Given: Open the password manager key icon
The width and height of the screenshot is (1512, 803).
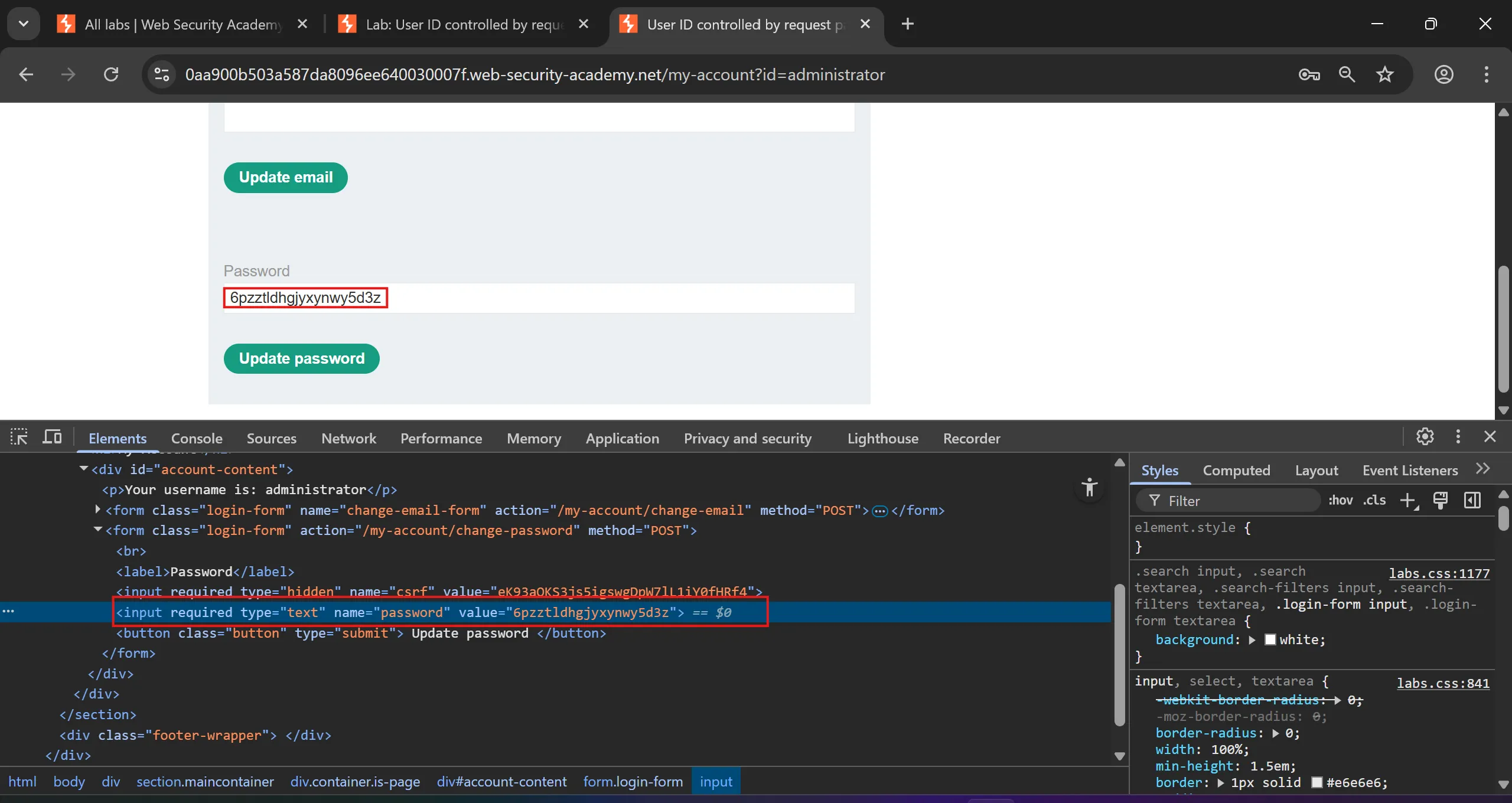Looking at the screenshot, I should 1309,74.
